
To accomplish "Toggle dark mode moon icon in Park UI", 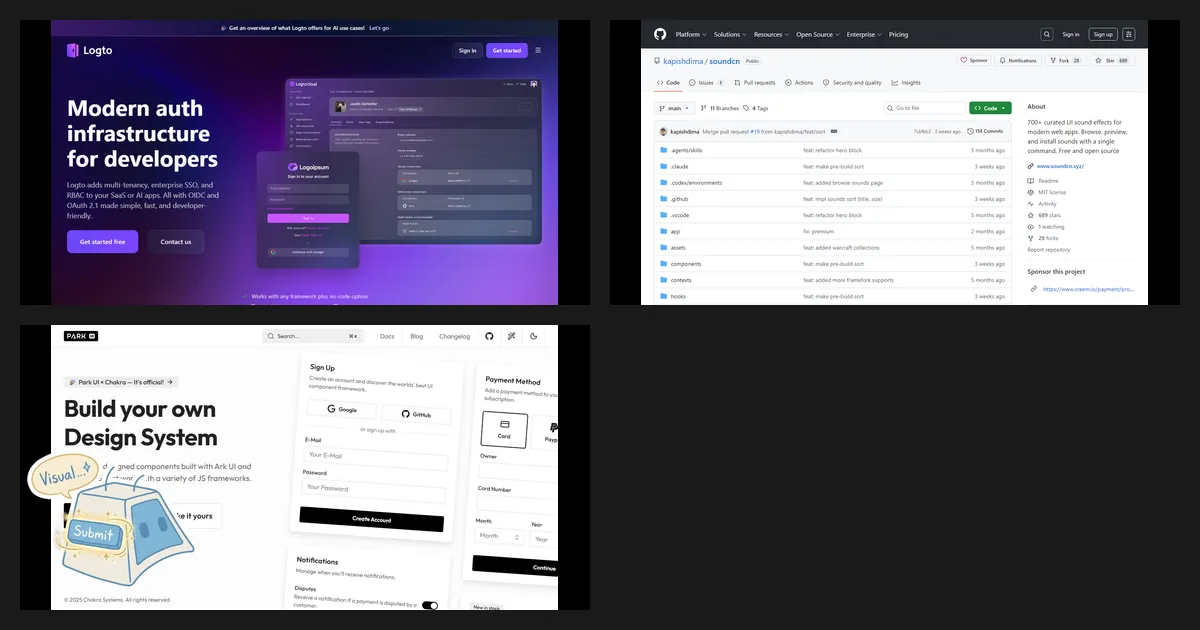I will point(533,336).
